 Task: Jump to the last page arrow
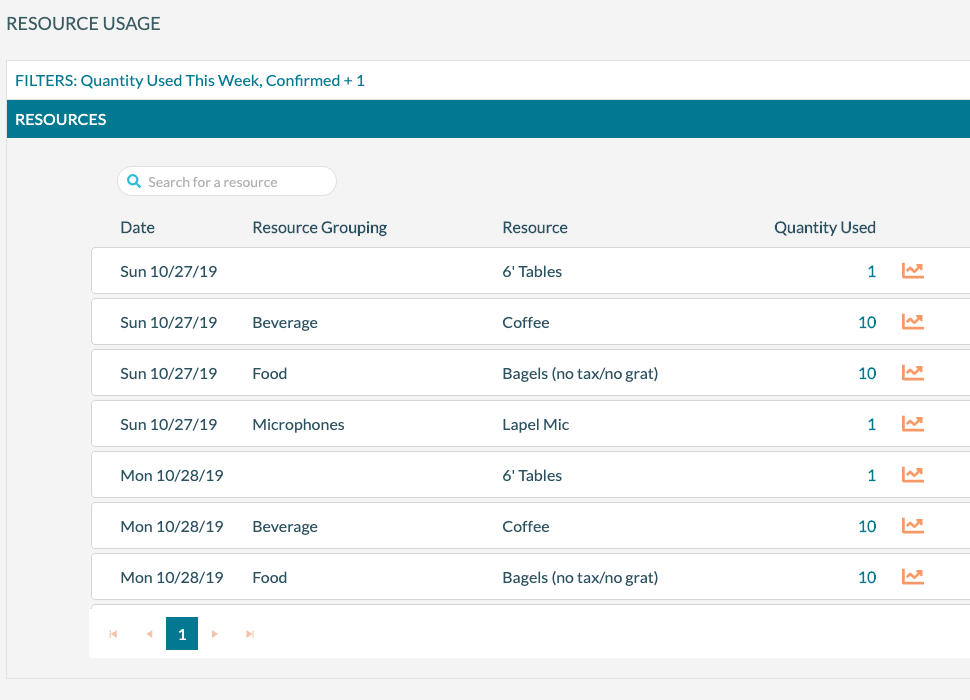pos(250,634)
